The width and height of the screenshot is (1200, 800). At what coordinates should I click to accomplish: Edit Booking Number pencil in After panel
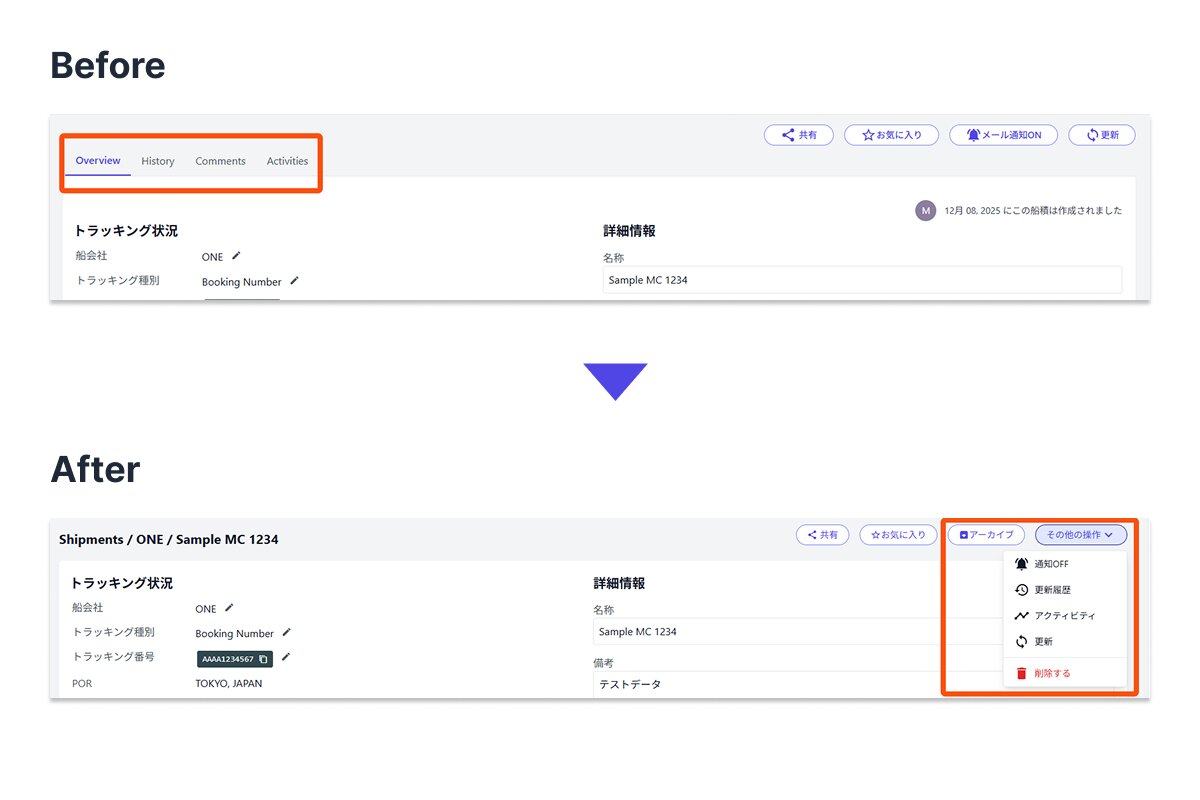point(287,632)
